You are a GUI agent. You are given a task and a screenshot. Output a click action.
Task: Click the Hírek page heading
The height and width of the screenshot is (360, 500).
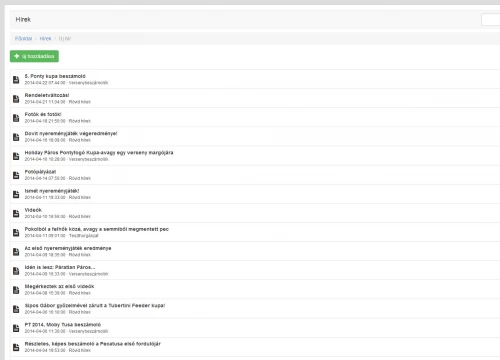point(23,20)
